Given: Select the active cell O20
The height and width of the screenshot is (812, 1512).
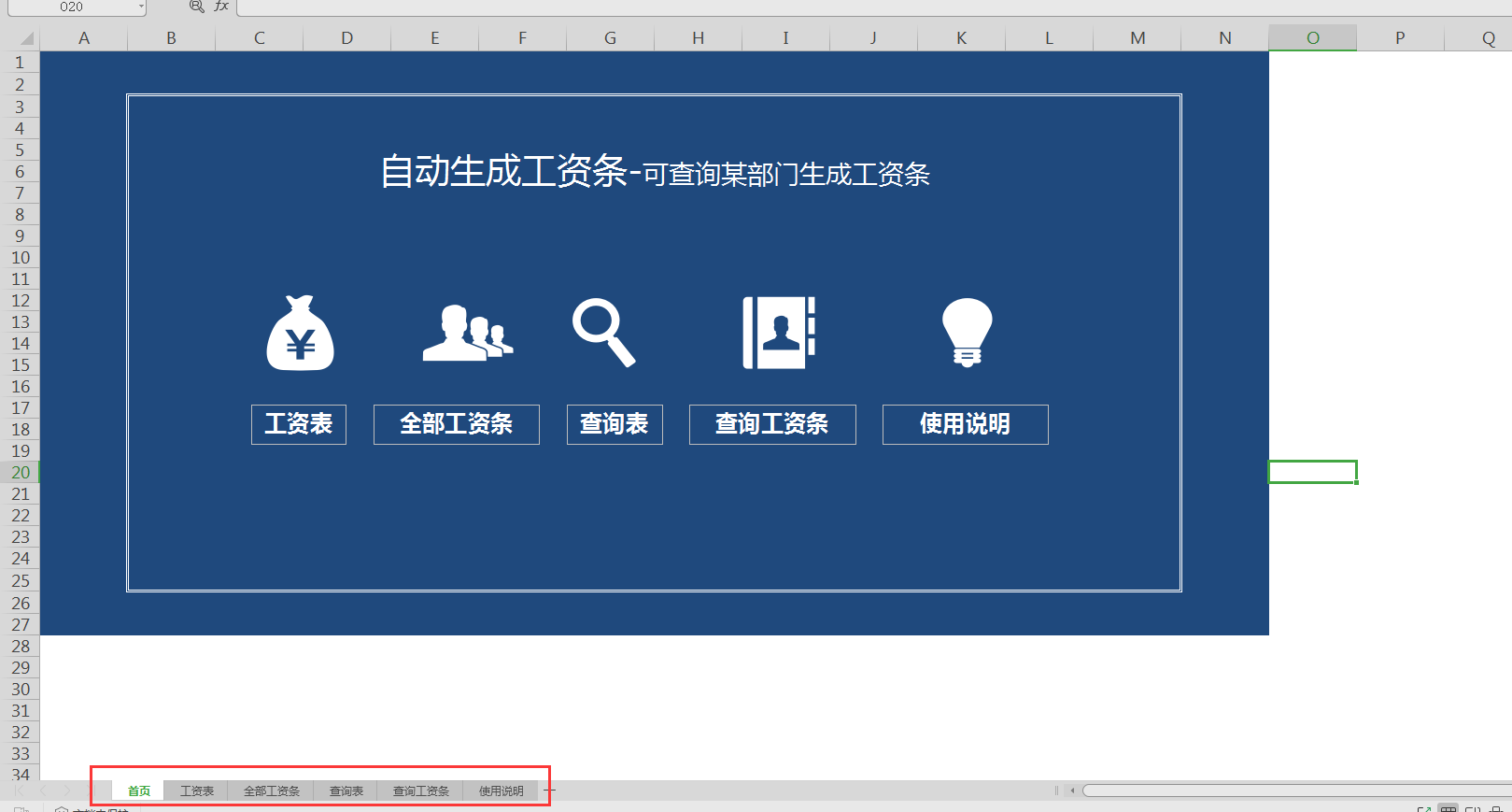Looking at the screenshot, I should 1312,472.
